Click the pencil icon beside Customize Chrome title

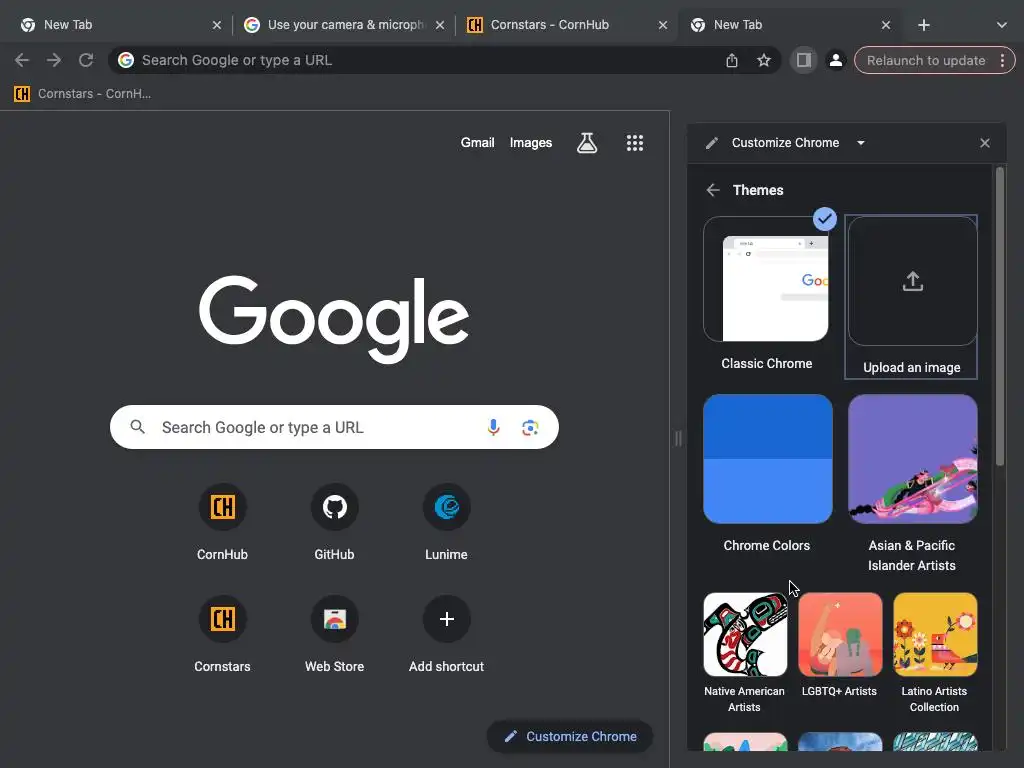pyautogui.click(x=712, y=142)
